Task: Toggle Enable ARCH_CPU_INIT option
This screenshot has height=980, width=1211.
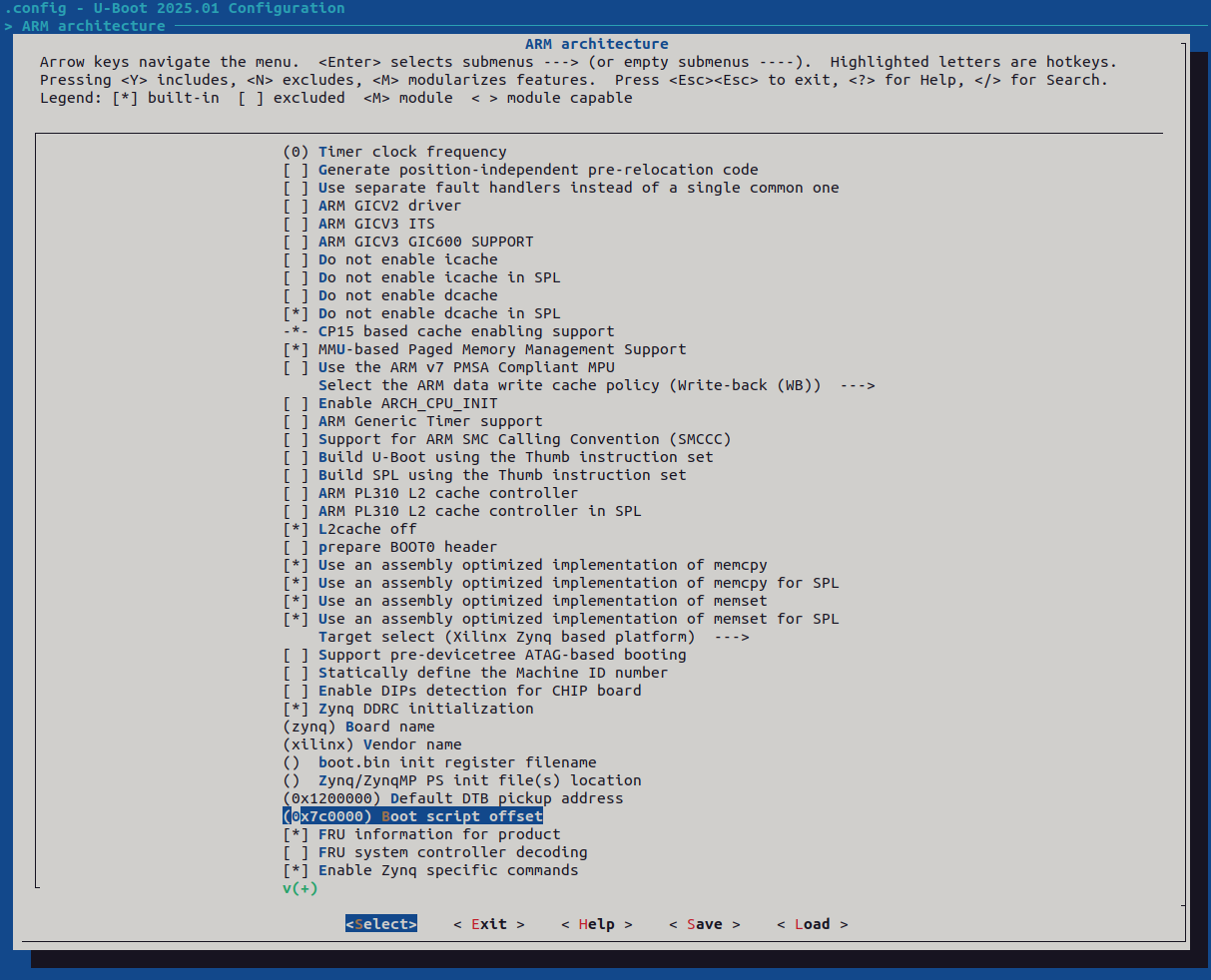Action: [x=389, y=403]
